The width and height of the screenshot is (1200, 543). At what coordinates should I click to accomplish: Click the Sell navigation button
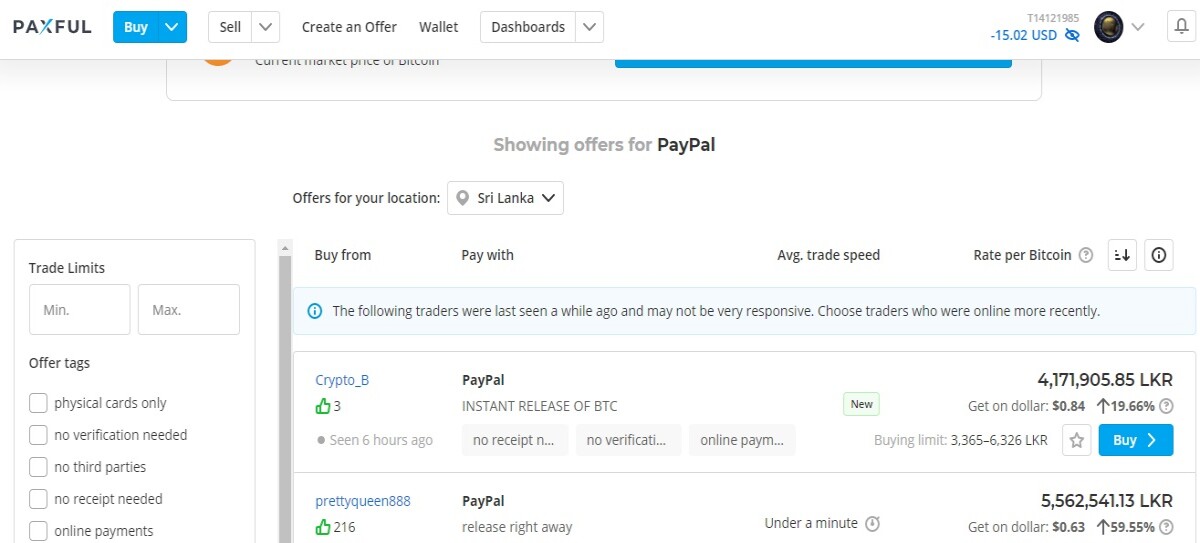pos(230,27)
